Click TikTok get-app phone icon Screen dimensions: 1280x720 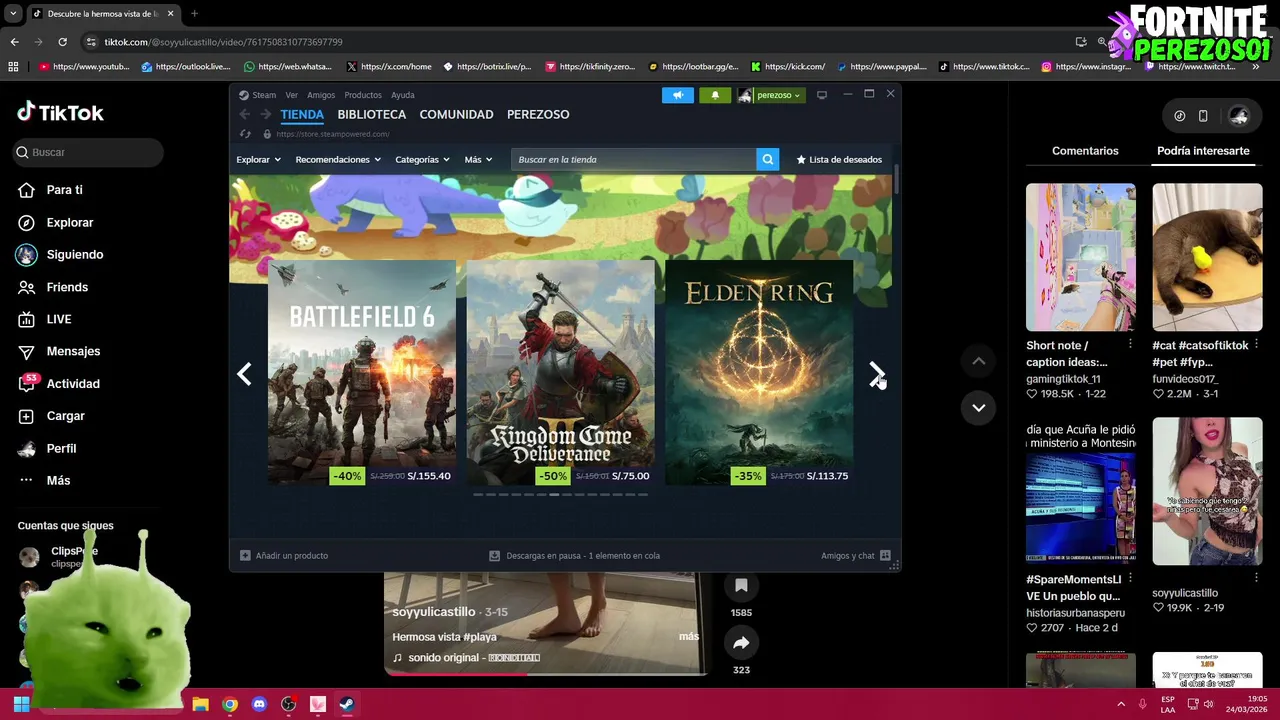[x=1203, y=116]
